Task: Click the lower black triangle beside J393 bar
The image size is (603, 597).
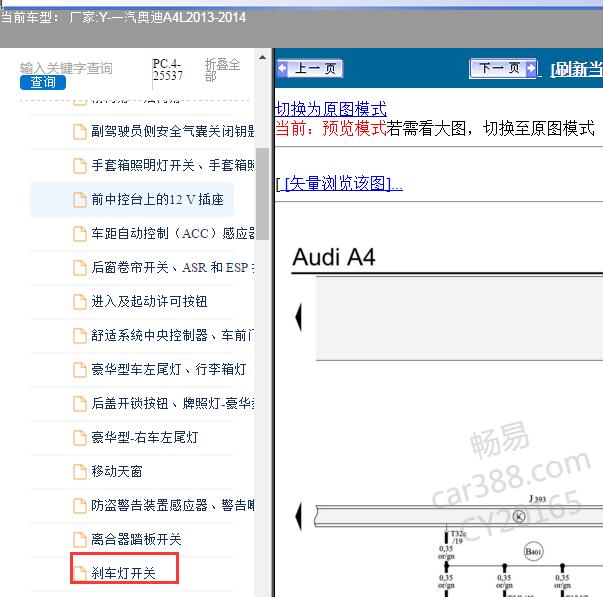Action: click(298, 516)
